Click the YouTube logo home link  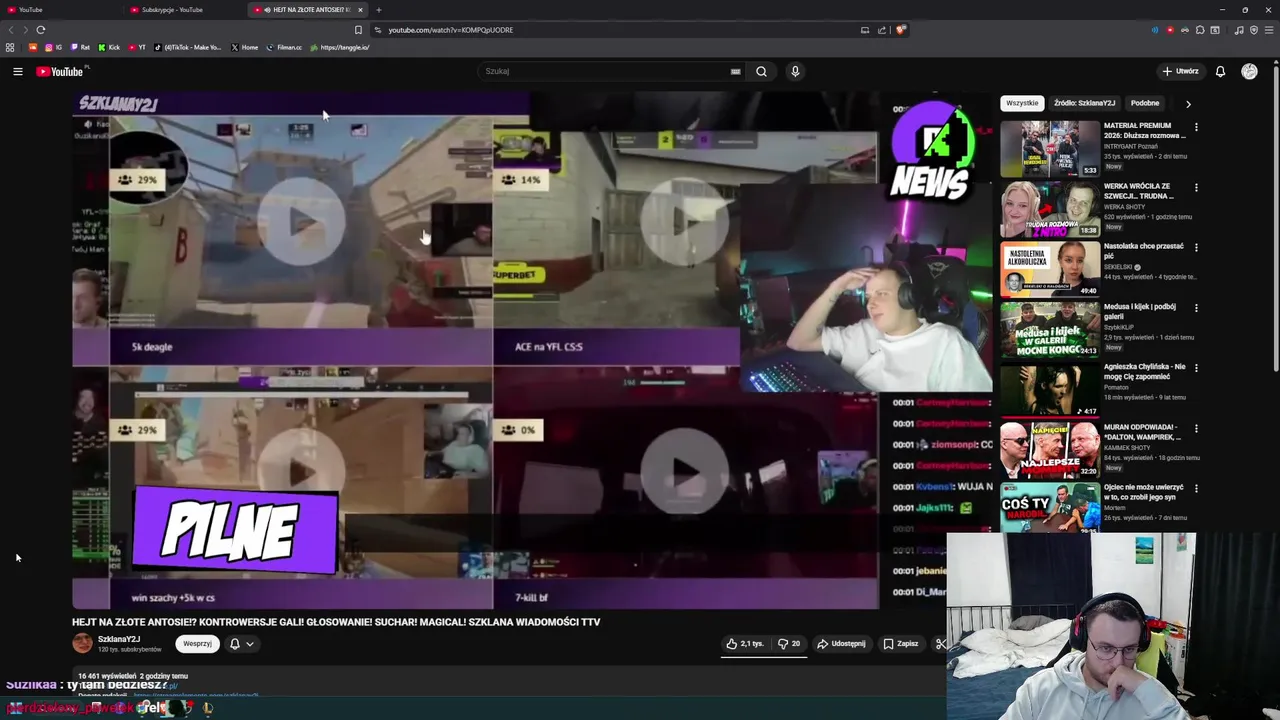(60, 71)
